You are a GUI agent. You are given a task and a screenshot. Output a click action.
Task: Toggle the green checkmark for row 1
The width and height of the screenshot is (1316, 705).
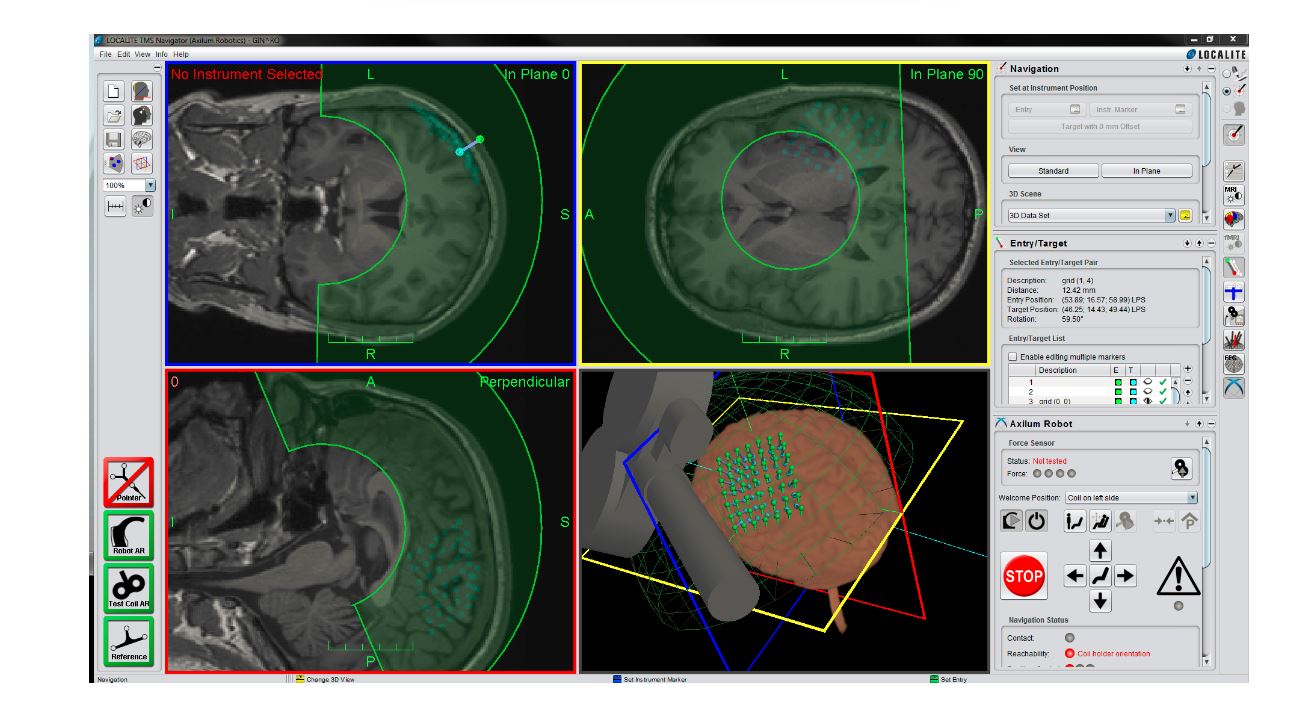pyautogui.click(x=1164, y=381)
